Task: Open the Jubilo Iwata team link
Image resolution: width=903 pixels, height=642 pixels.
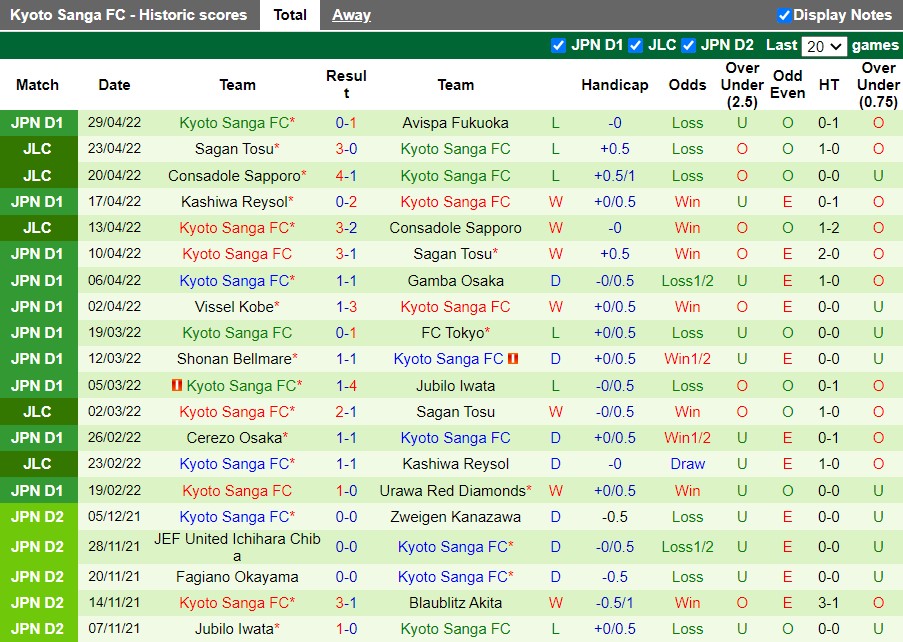Action: pyautogui.click(x=455, y=385)
